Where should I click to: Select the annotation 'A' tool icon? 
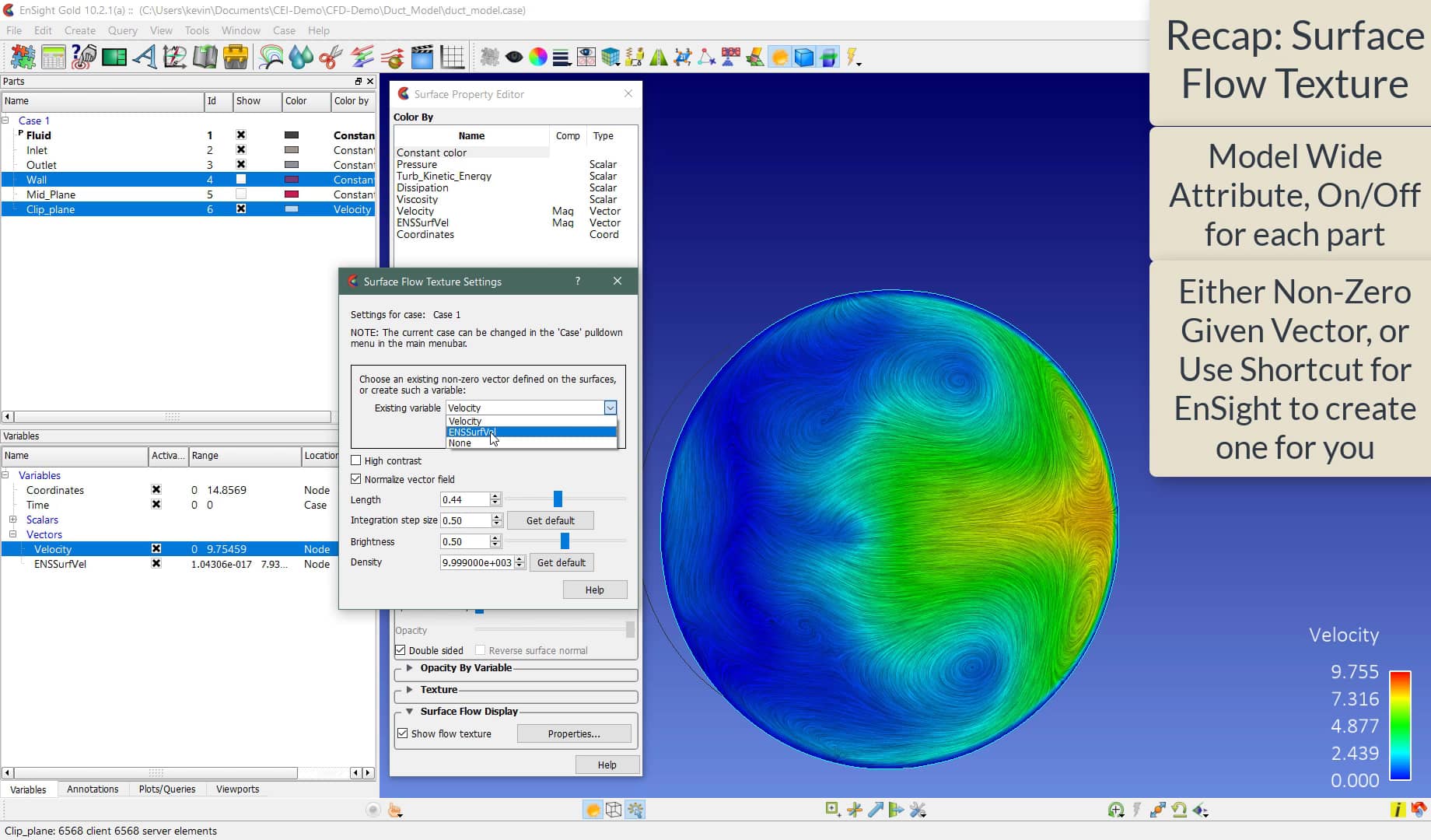[145, 57]
